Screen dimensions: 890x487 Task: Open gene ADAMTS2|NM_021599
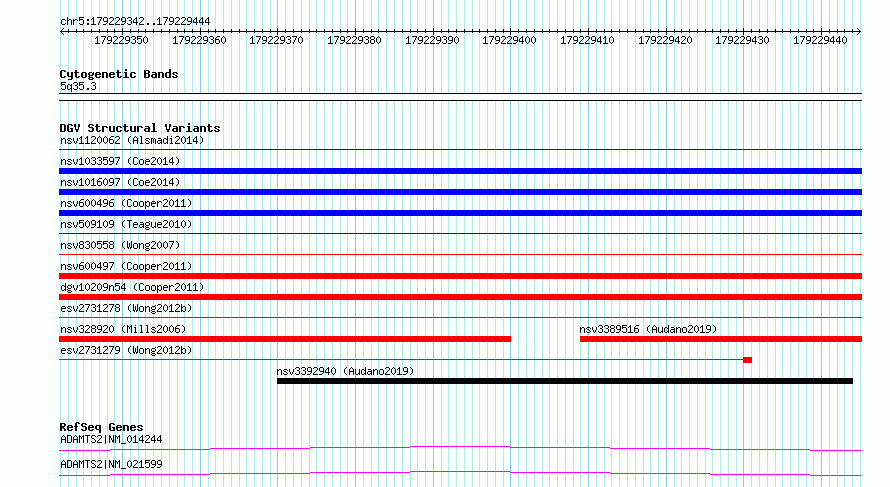111,464
